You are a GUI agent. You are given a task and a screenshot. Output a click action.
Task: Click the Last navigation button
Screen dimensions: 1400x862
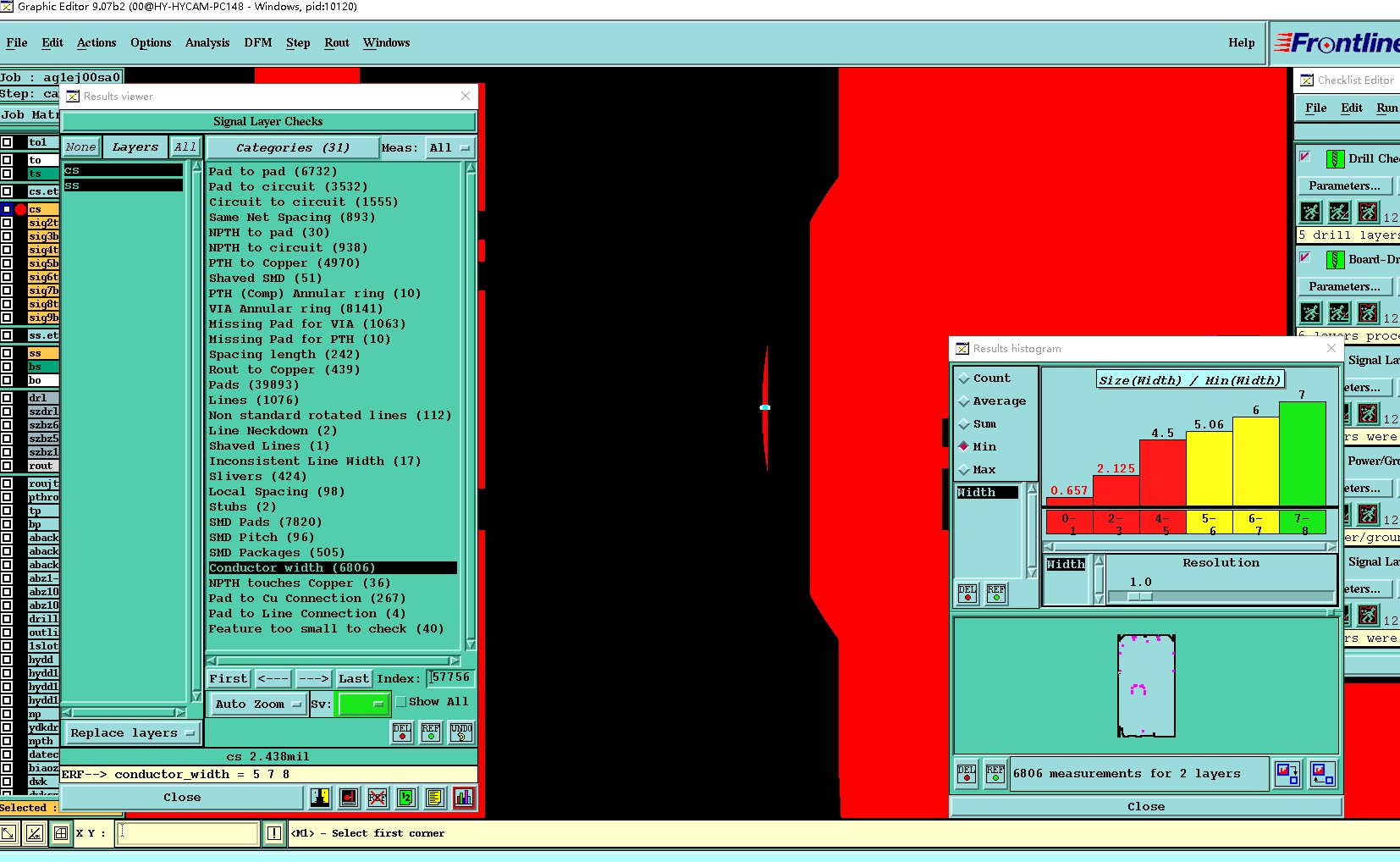[x=354, y=678]
